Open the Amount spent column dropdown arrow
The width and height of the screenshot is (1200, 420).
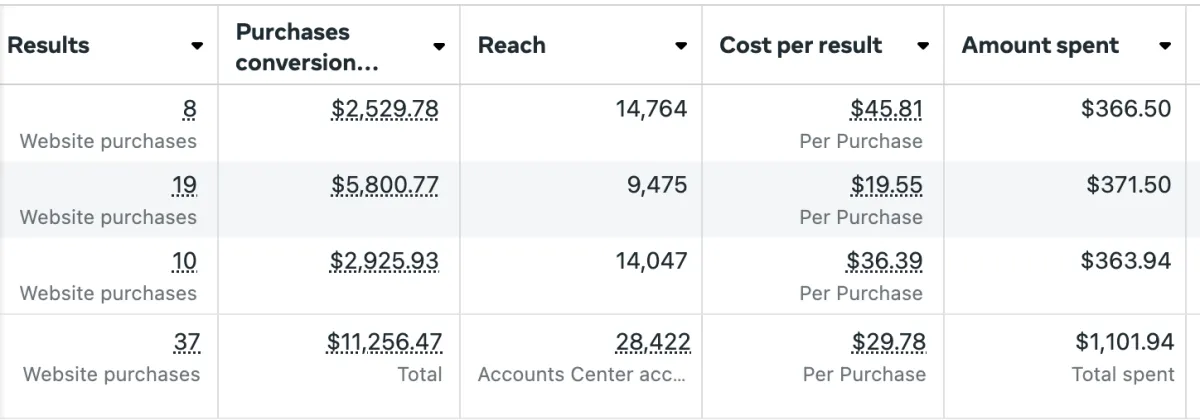pos(1165,46)
